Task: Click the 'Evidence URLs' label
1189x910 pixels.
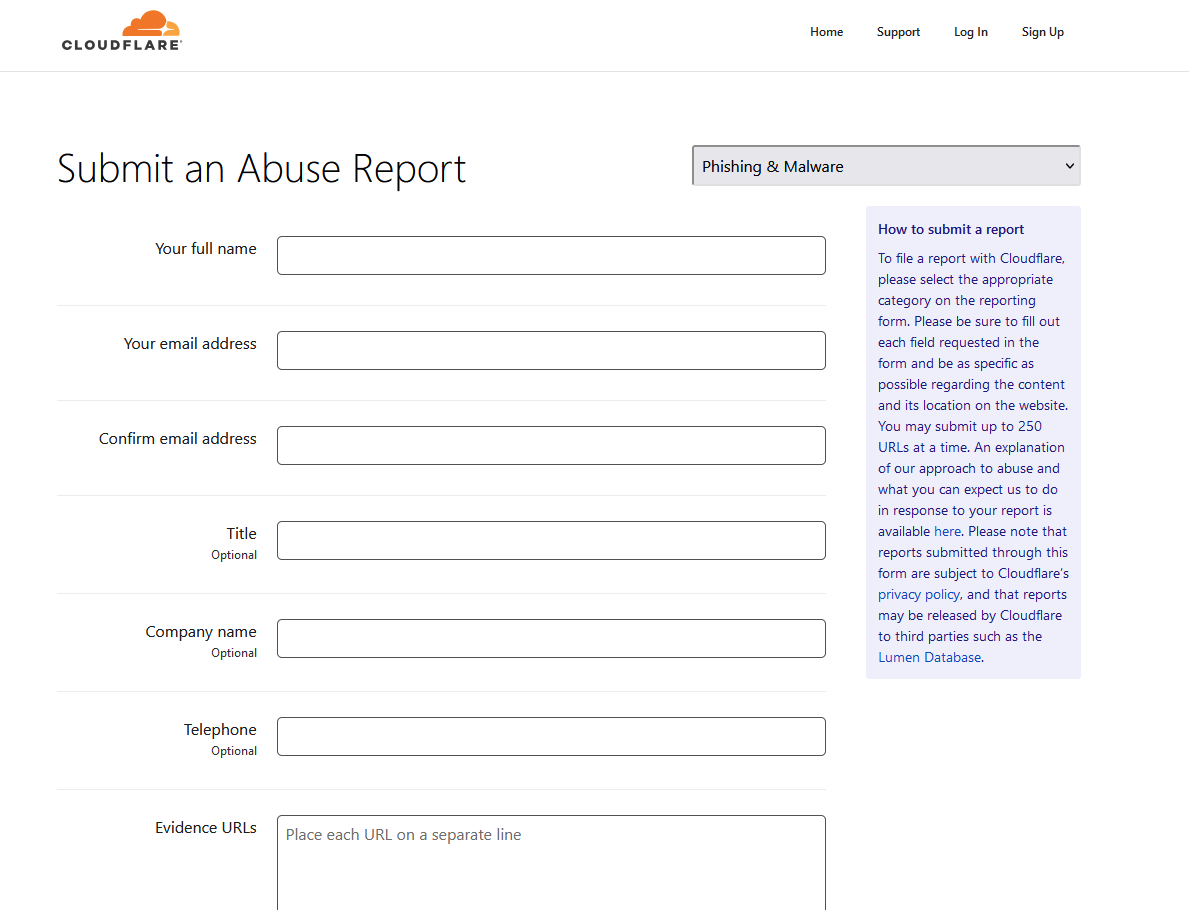Action: pos(205,827)
